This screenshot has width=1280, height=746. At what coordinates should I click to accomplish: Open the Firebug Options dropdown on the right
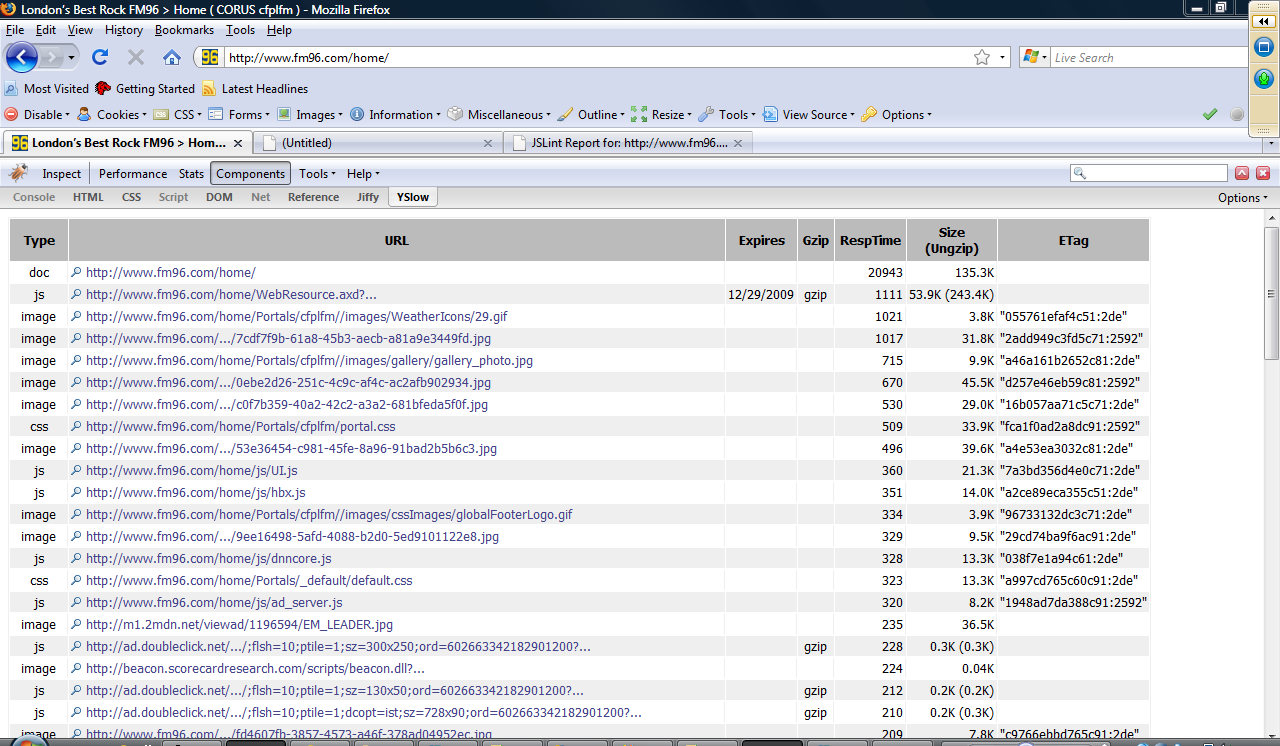point(1243,197)
